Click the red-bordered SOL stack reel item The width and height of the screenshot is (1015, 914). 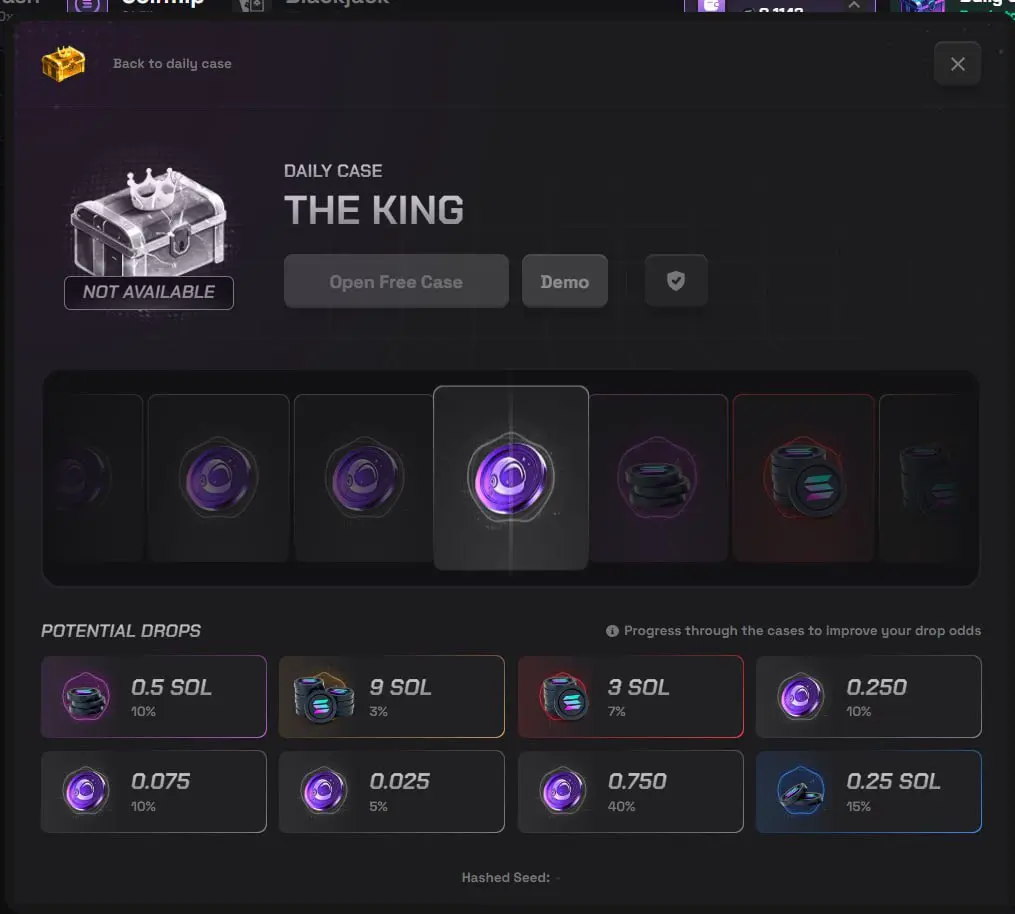(x=803, y=478)
